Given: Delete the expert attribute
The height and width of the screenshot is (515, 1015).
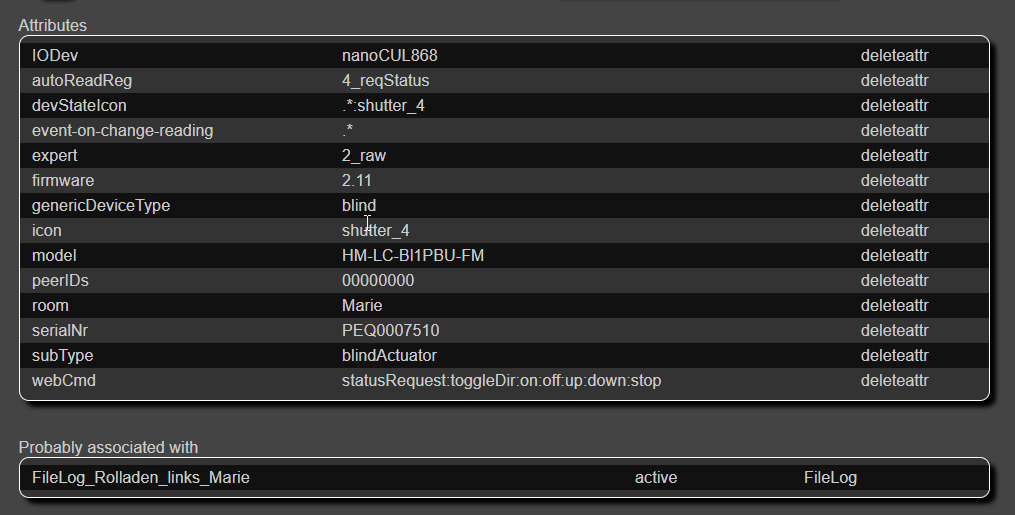Looking at the screenshot, I should (895, 156).
